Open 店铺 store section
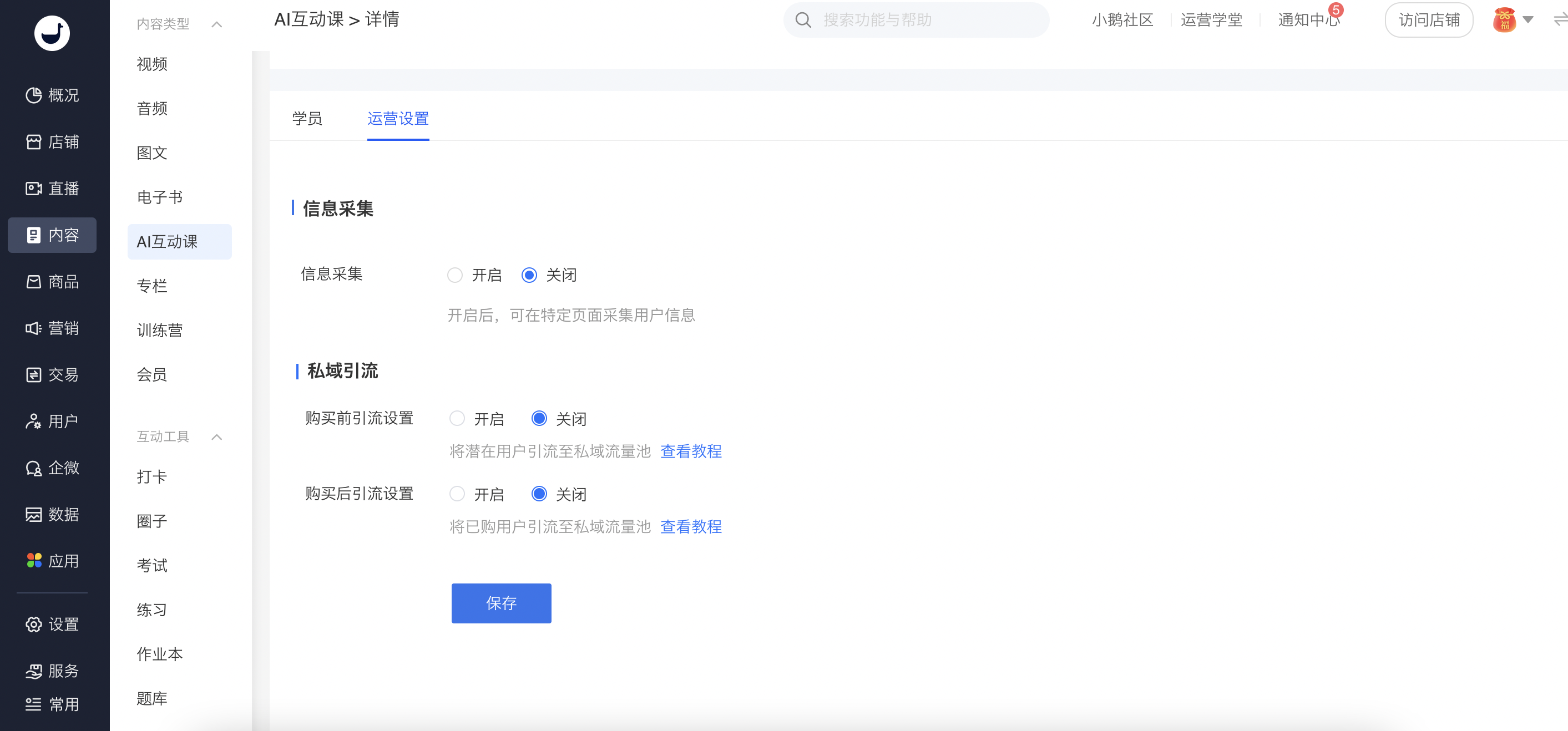Screen dimensions: 1568x731 pos(52,142)
